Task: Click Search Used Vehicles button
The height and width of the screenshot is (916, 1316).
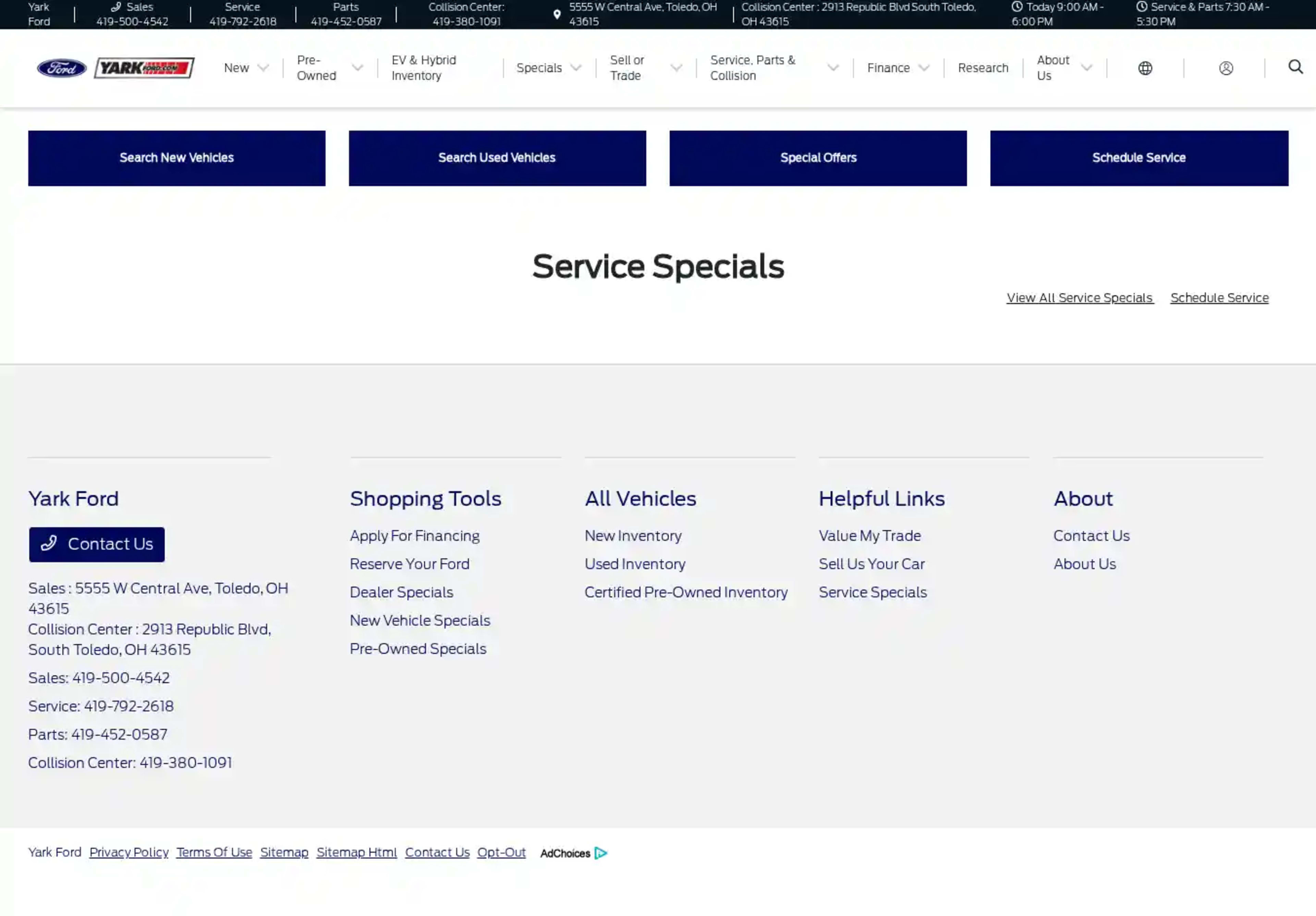Action: [497, 158]
